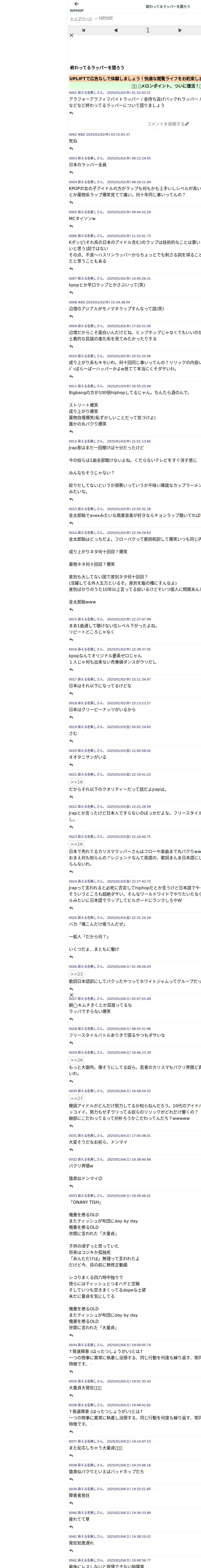Reply to post 0019 さむ

click(71, 741)
